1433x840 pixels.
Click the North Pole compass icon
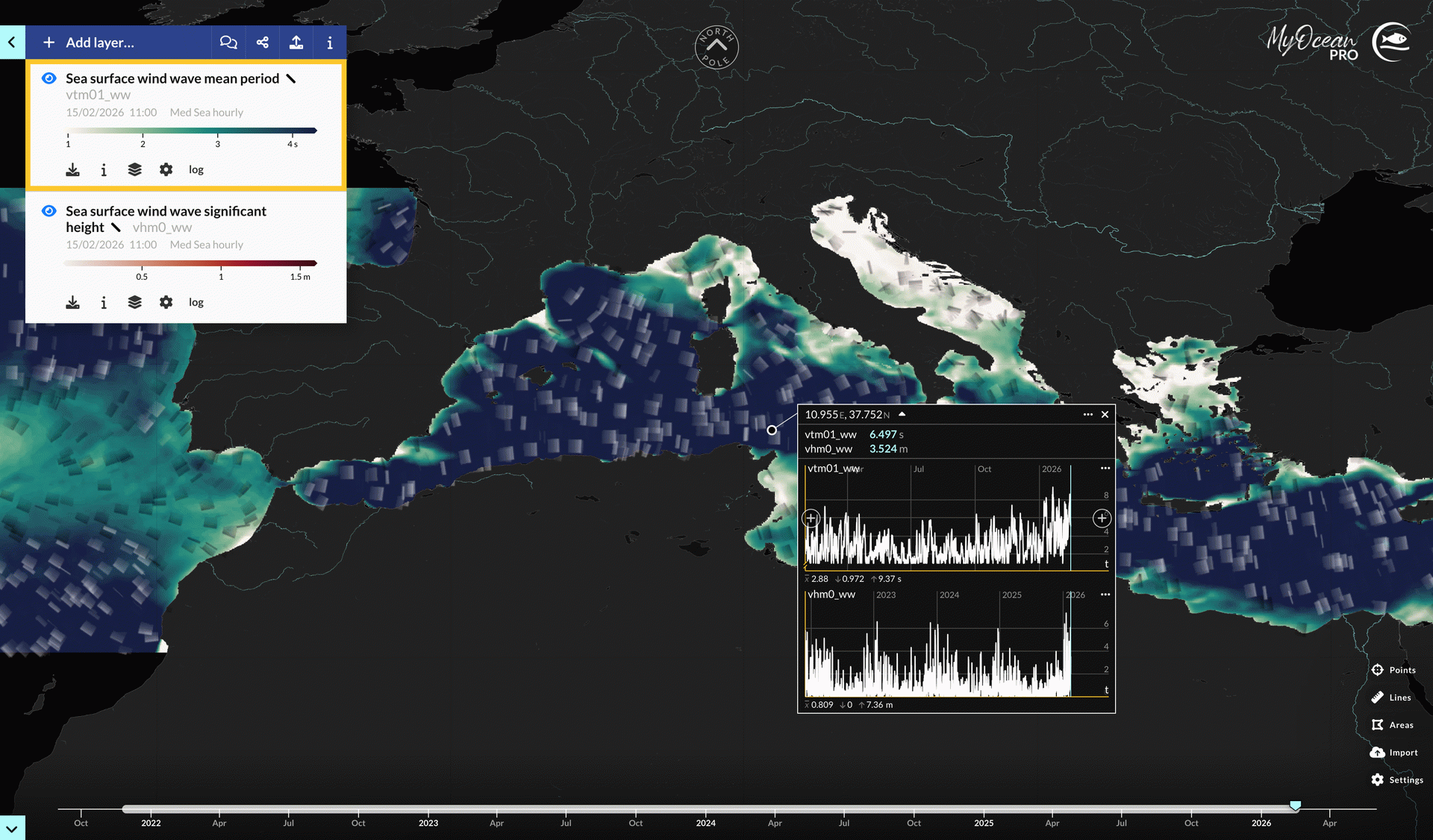click(716, 48)
